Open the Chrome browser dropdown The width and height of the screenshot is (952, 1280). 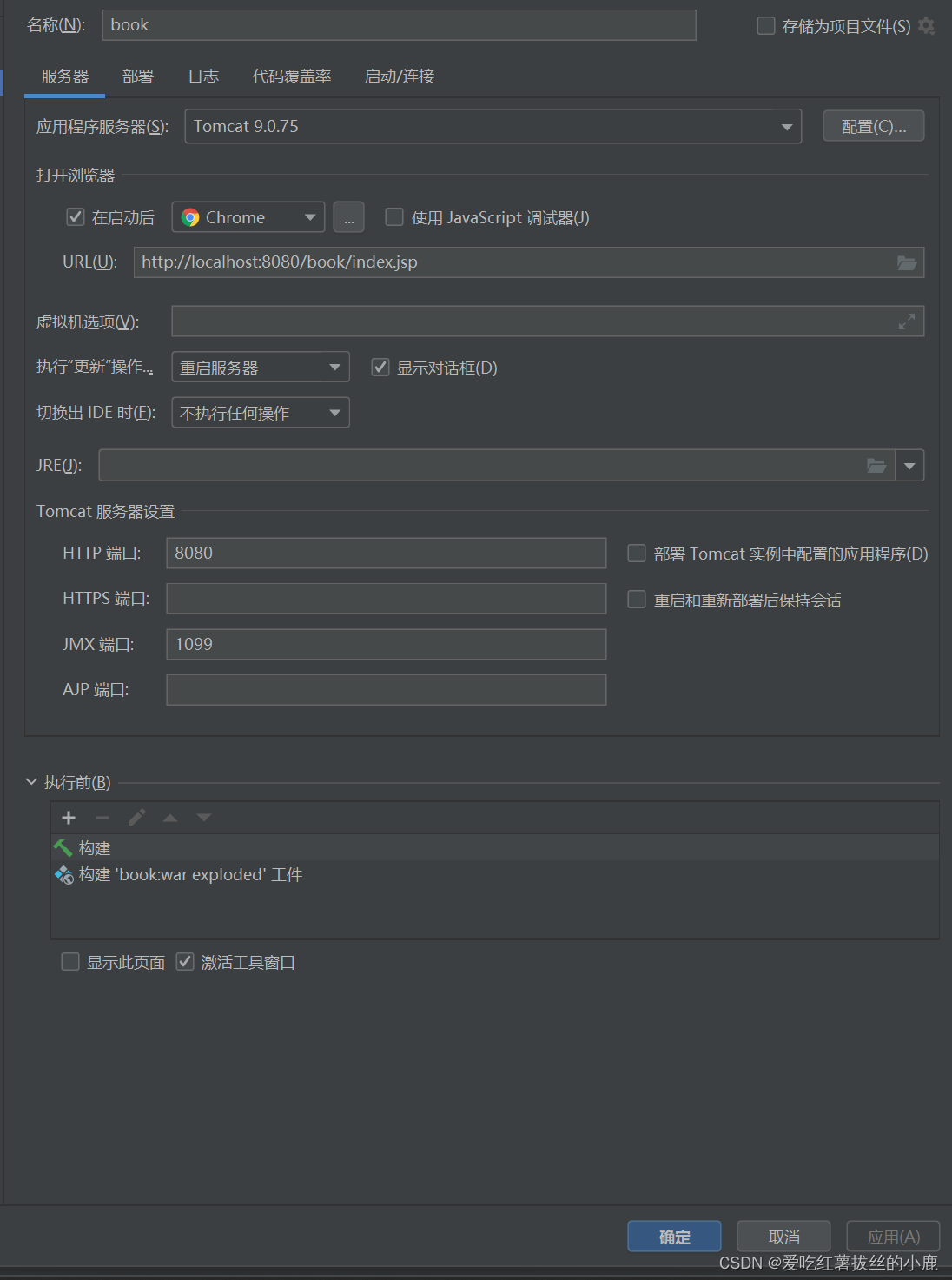coord(248,217)
